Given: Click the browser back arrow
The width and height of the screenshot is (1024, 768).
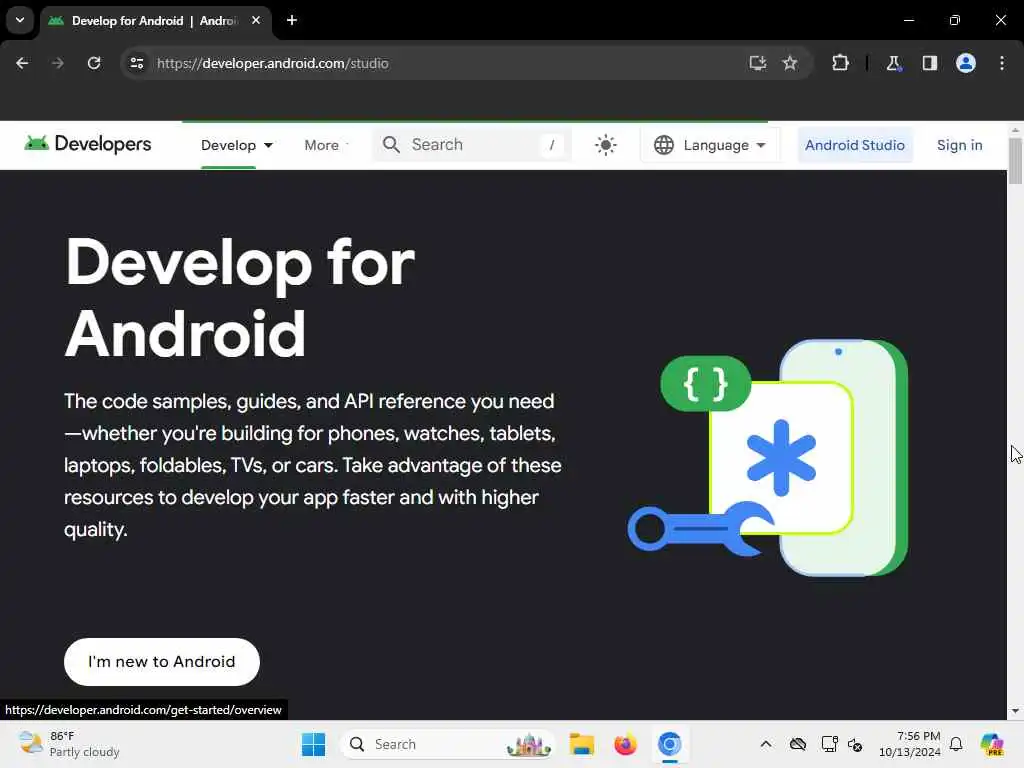Looking at the screenshot, I should coord(22,63).
